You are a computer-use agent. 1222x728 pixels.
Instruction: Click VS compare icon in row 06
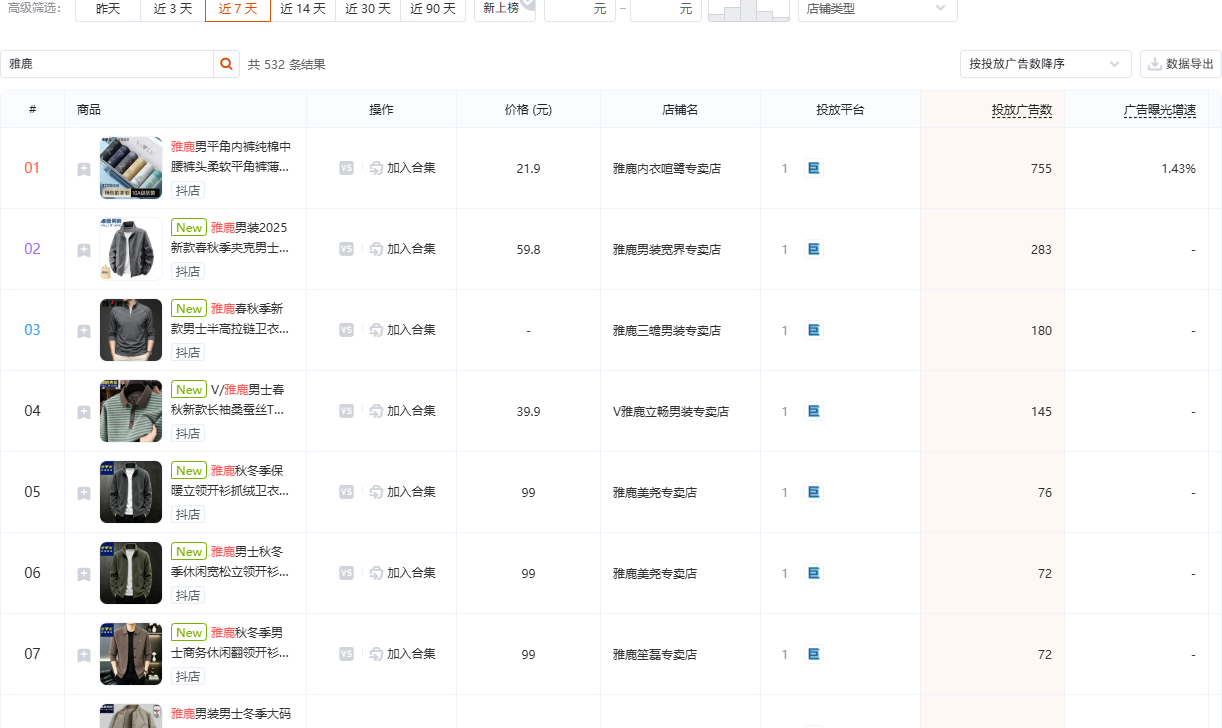[346, 573]
